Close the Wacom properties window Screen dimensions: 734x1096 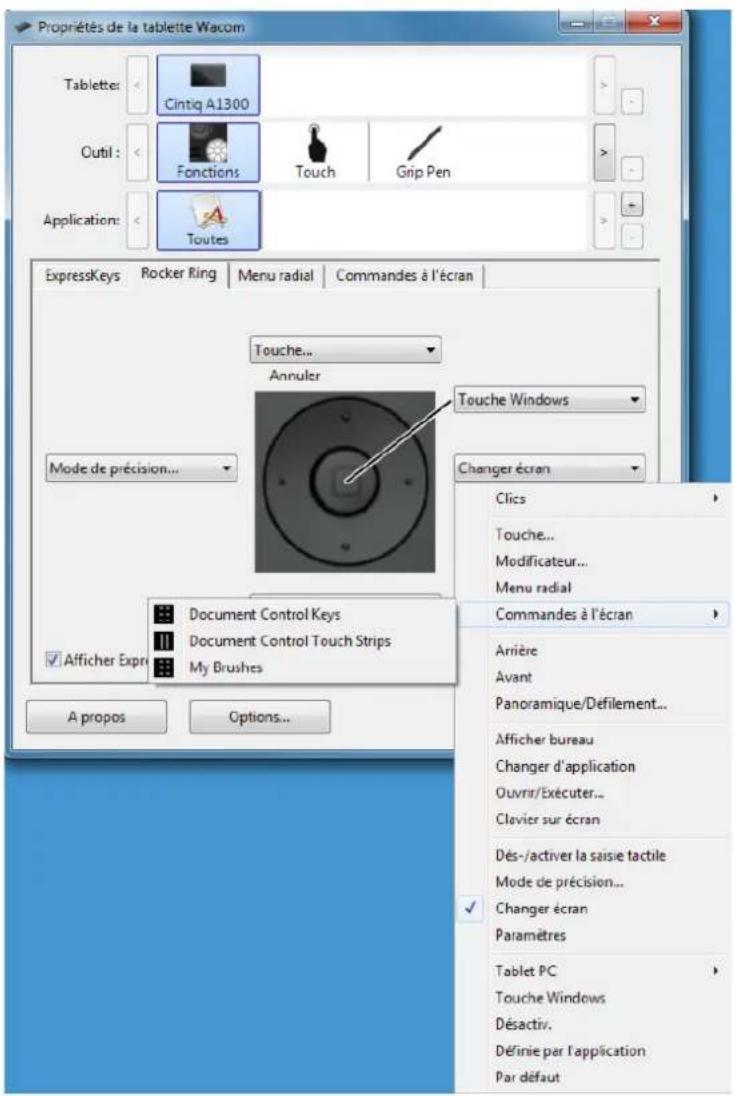[654, 22]
